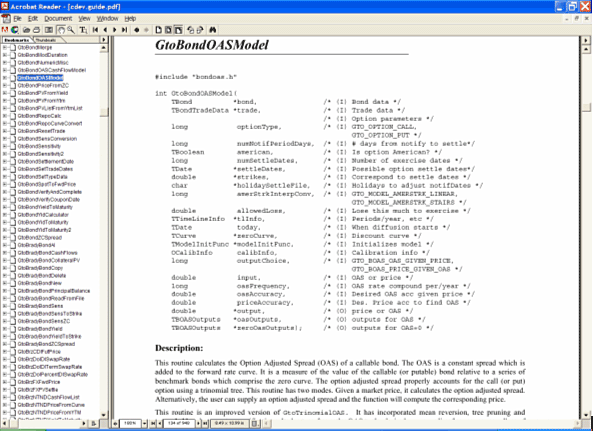Select the Text selection tool

tap(83, 30)
